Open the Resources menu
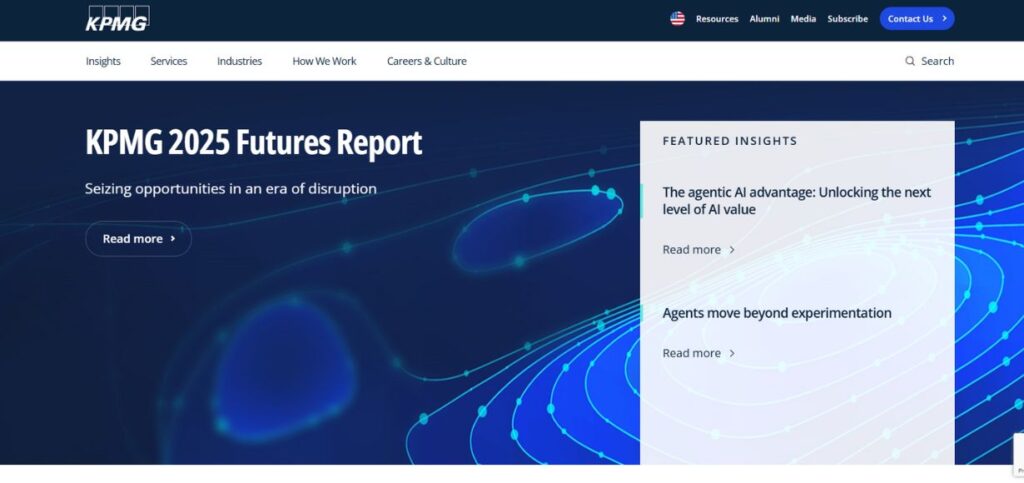1024x483 pixels. coord(717,19)
